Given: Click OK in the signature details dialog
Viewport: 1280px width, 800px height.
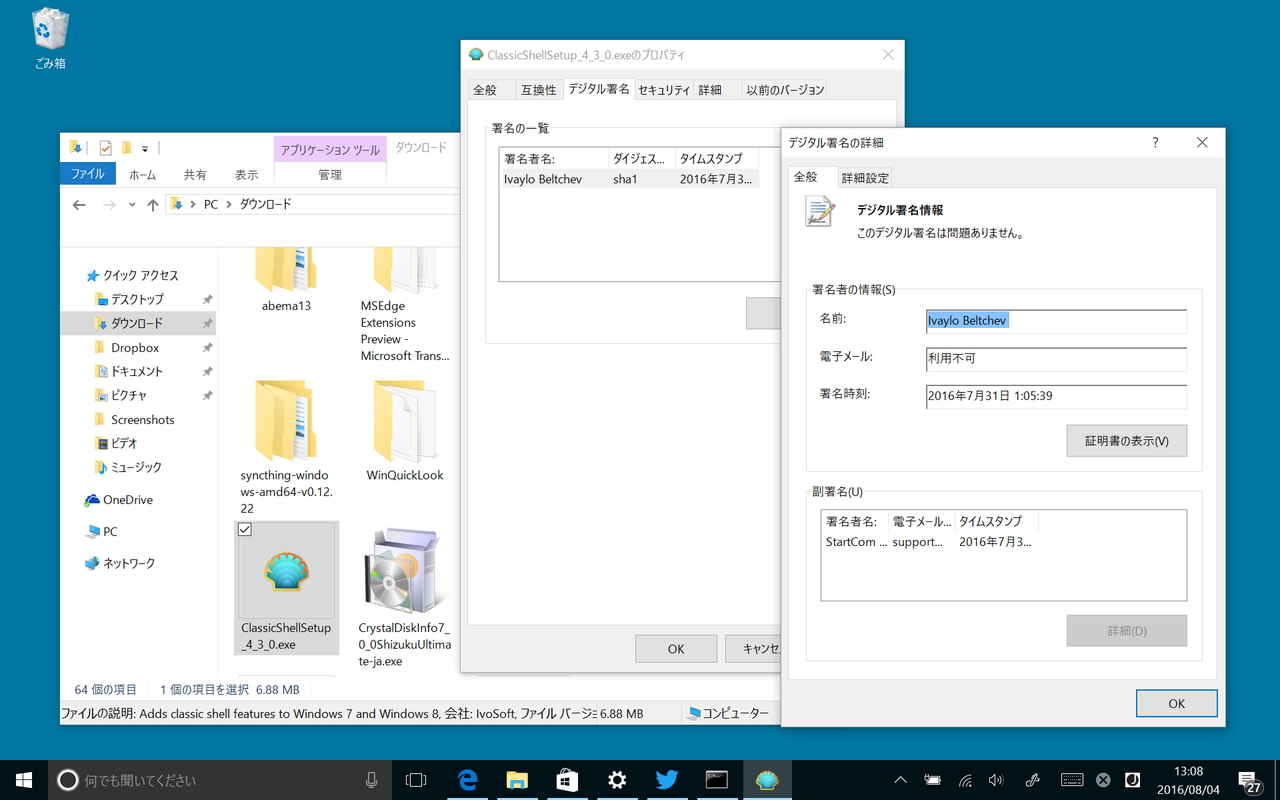Looking at the screenshot, I should click(1176, 703).
